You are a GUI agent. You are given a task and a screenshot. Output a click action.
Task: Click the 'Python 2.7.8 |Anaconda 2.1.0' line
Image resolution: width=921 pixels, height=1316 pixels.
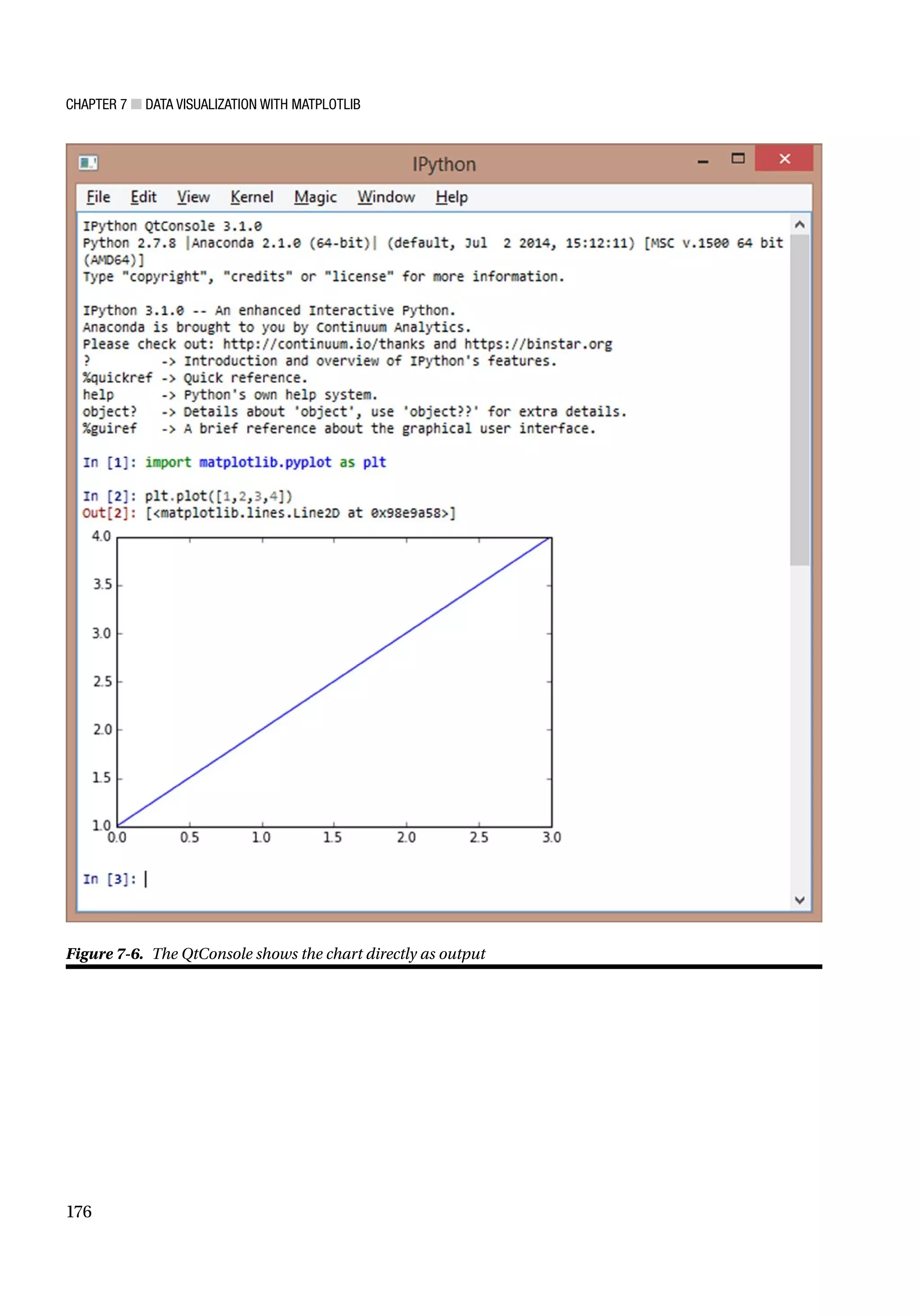[433, 243]
